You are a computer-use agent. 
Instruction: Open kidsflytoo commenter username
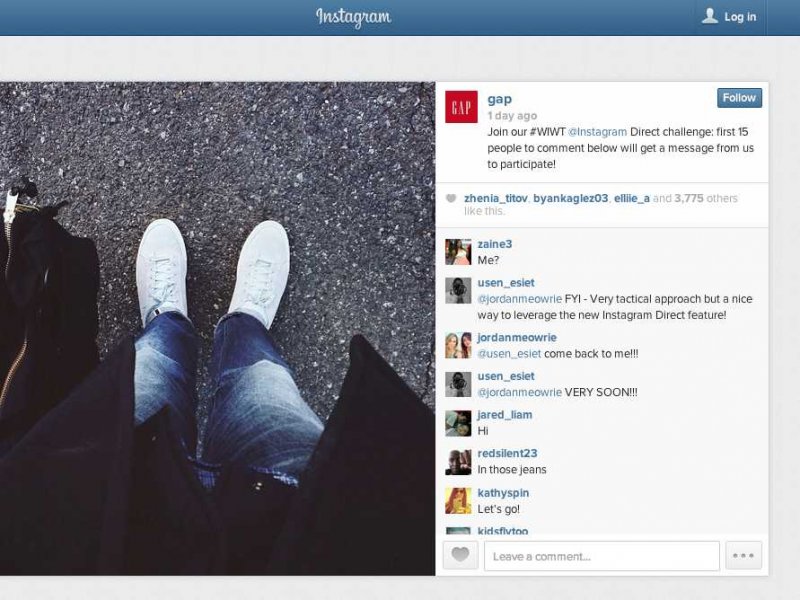(503, 531)
